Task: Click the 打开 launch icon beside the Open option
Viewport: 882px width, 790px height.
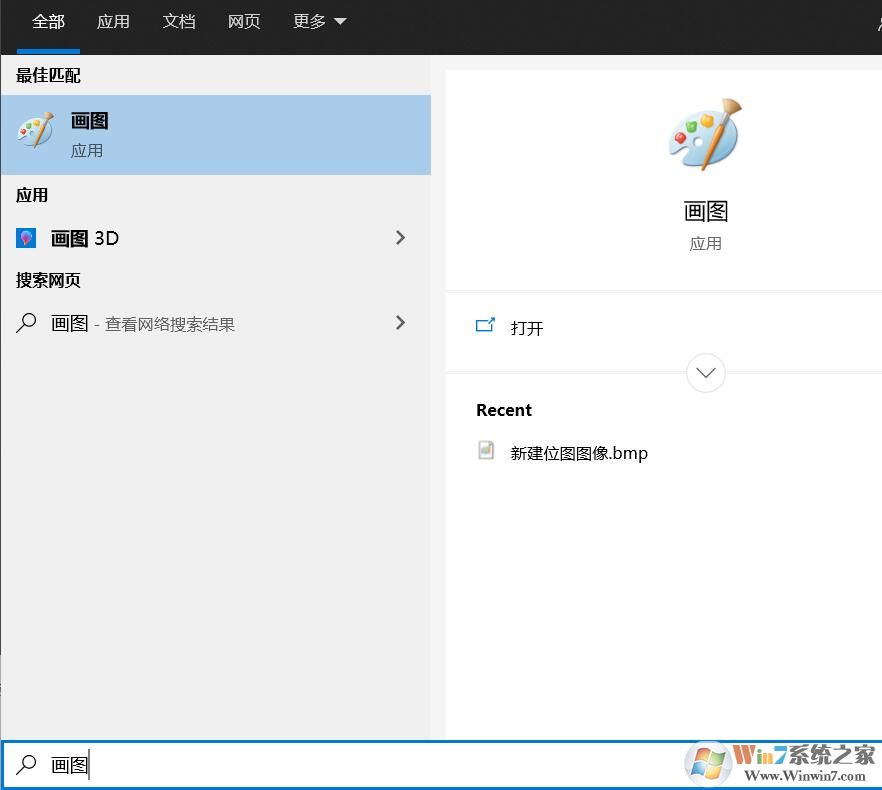Action: click(486, 325)
